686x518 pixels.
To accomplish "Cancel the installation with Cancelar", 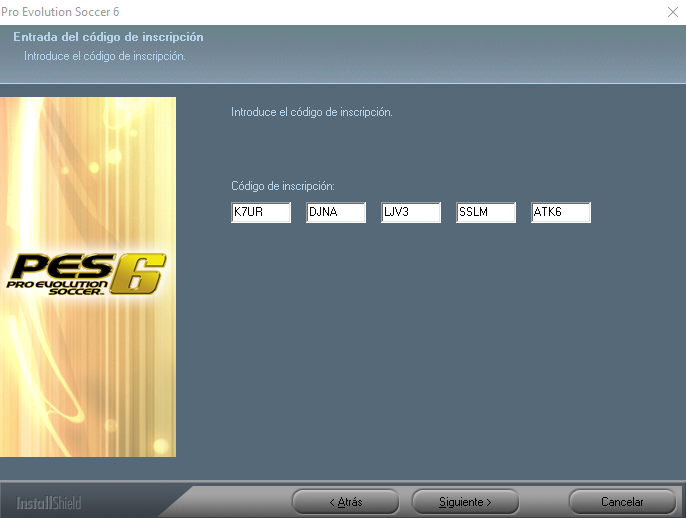I will (622, 501).
